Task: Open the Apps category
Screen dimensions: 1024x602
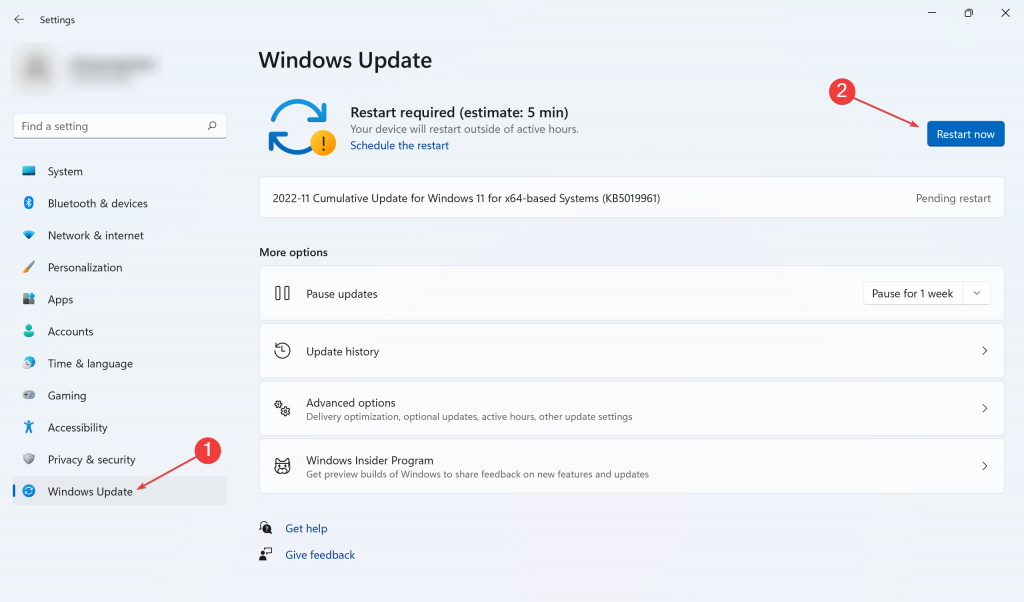Action: (x=120, y=299)
